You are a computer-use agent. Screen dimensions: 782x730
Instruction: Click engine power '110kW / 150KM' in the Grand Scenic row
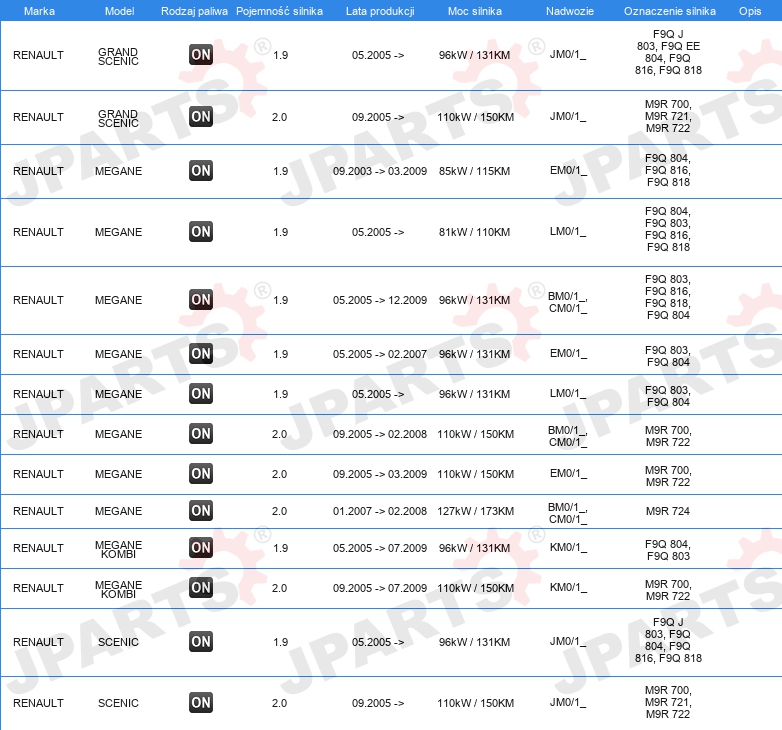pos(475,117)
